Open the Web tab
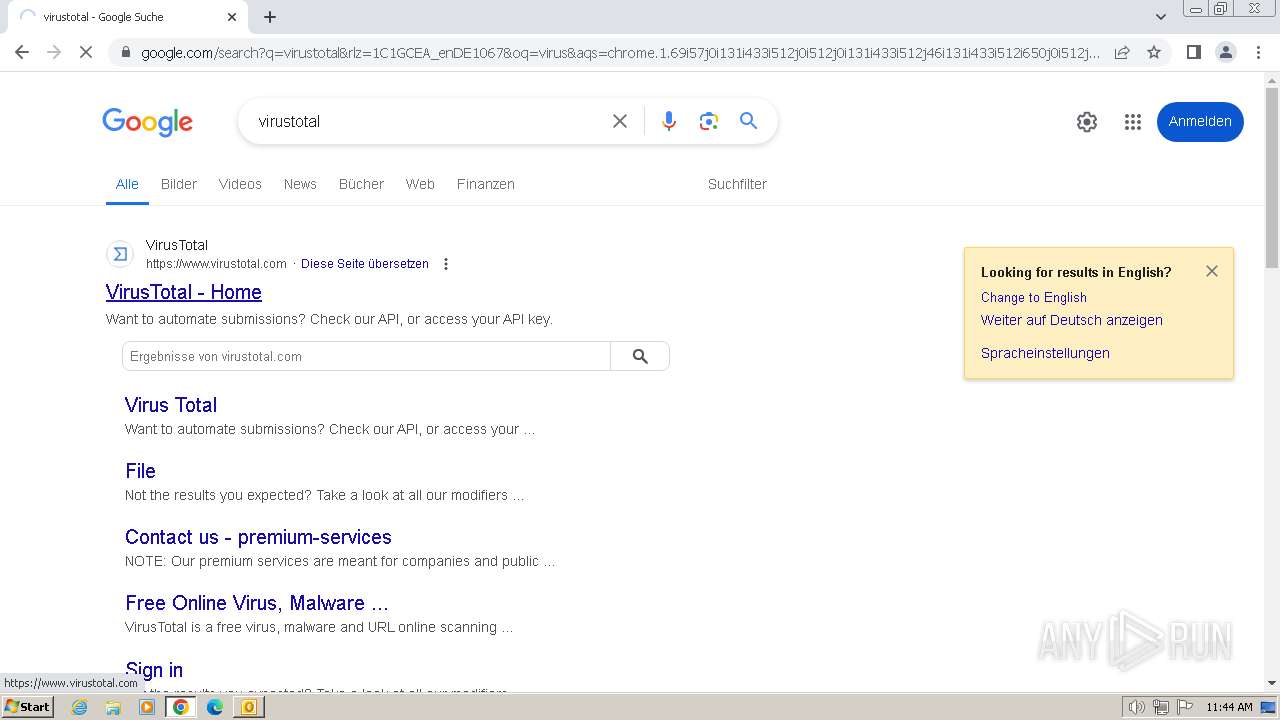 point(420,184)
